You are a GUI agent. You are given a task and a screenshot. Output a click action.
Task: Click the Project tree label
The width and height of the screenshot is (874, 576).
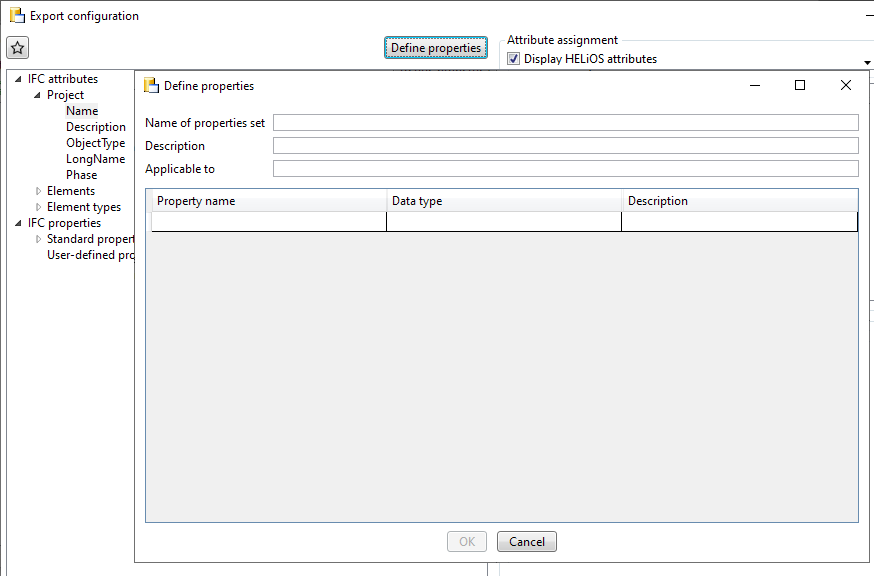pos(65,95)
